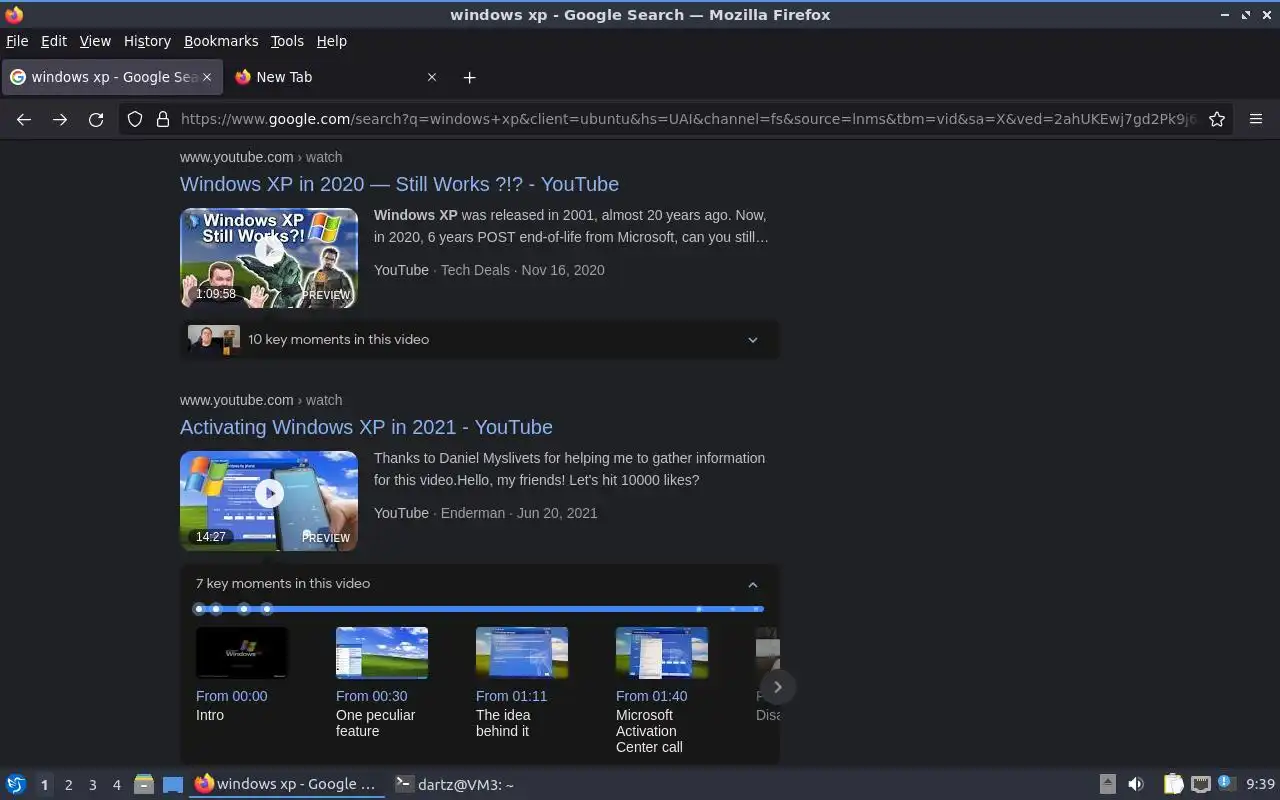Click the removable media tray icon
Image resolution: width=1280 pixels, height=800 pixels.
pos(1108,784)
